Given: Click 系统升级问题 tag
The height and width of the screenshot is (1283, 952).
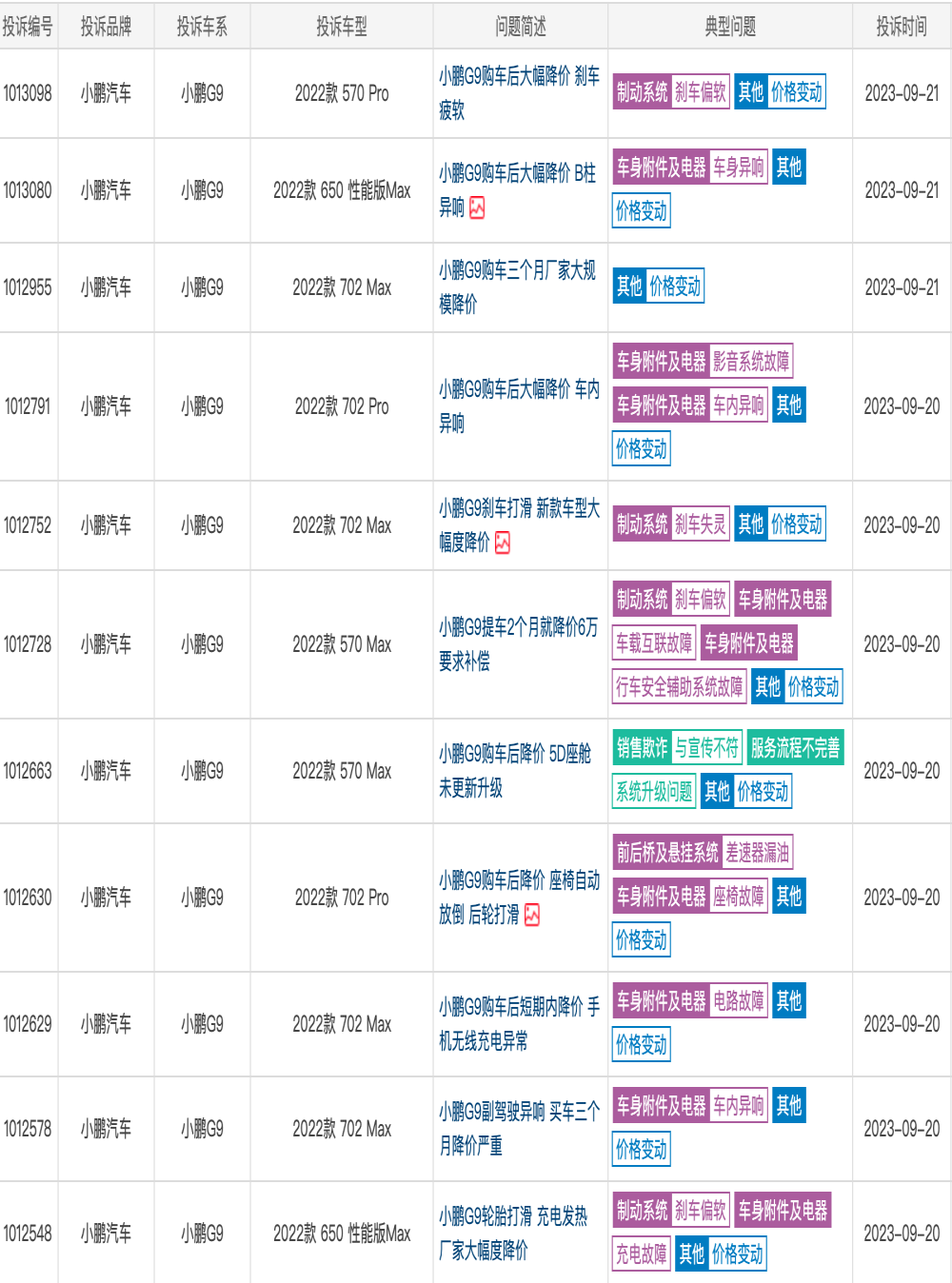Looking at the screenshot, I should (655, 792).
